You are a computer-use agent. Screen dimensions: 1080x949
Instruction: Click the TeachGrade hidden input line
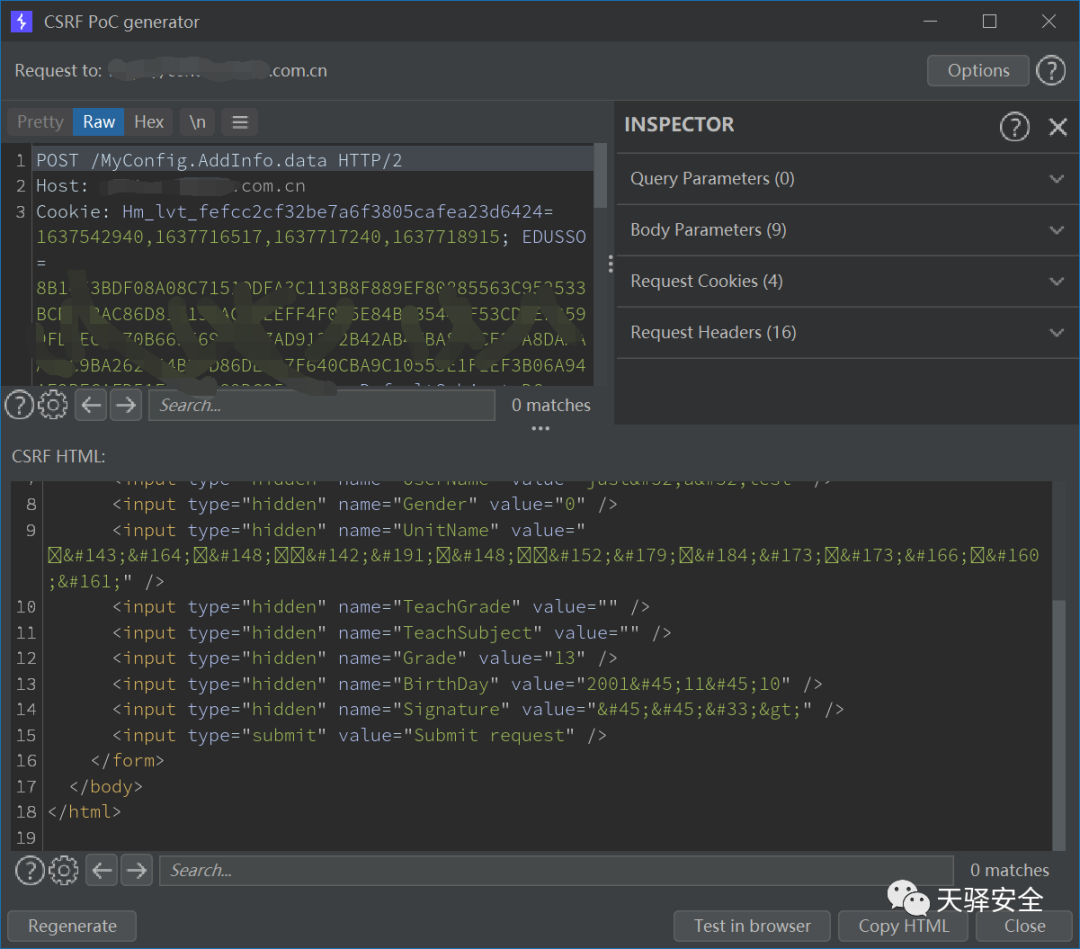(x=381, y=607)
